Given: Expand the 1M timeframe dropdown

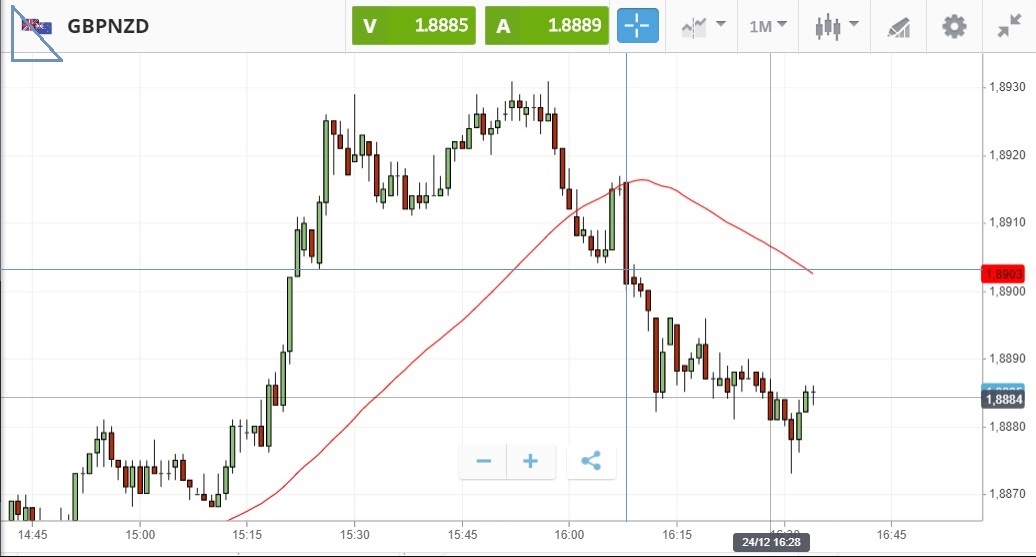Looking at the screenshot, I should [768, 26].
